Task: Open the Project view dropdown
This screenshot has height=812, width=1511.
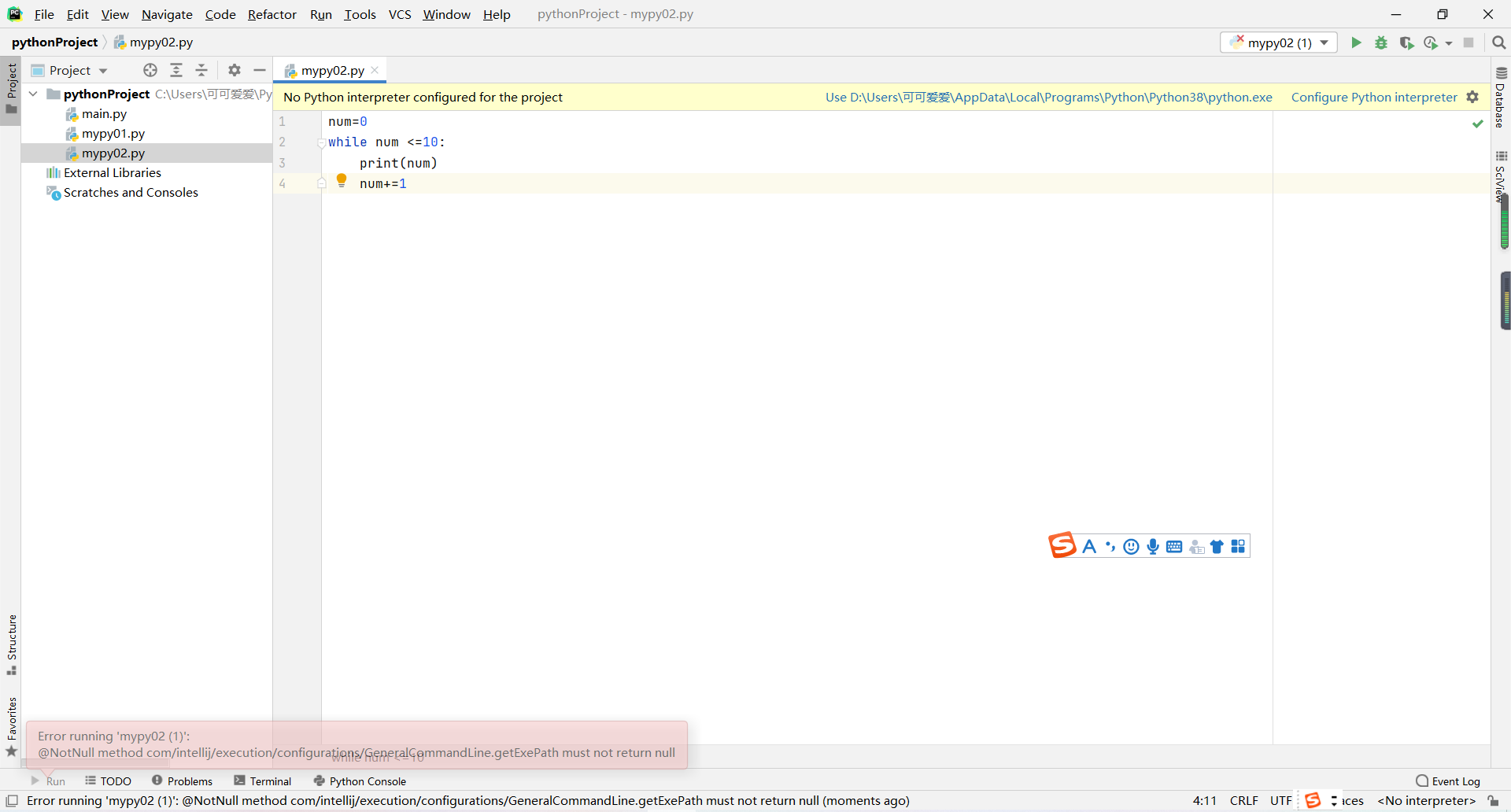Action: (69, 70)
